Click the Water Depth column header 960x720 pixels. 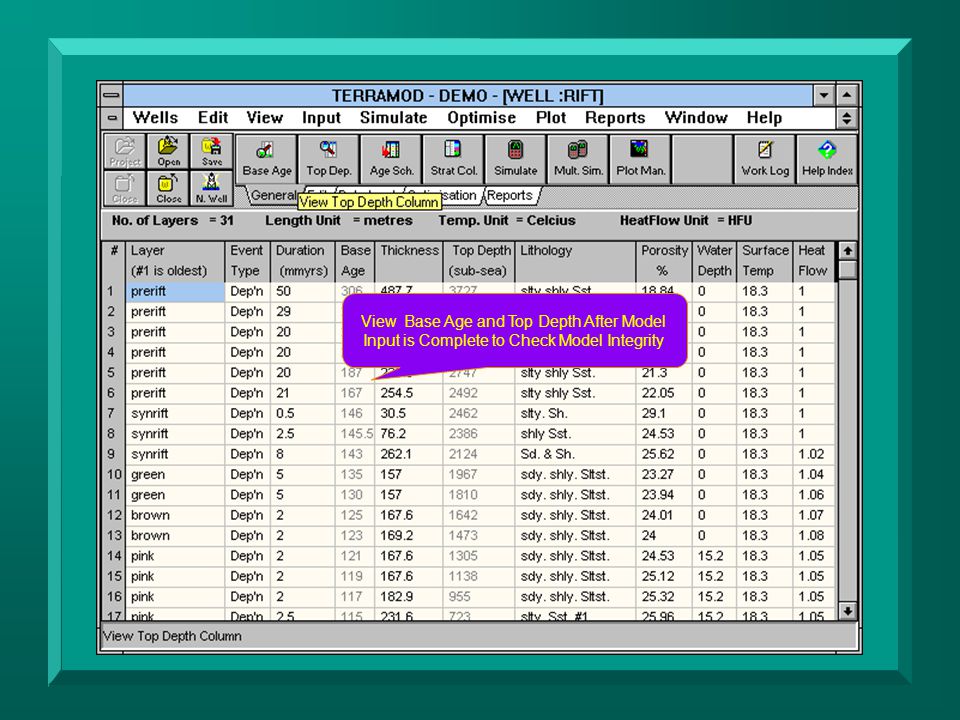tap(714, 261)
